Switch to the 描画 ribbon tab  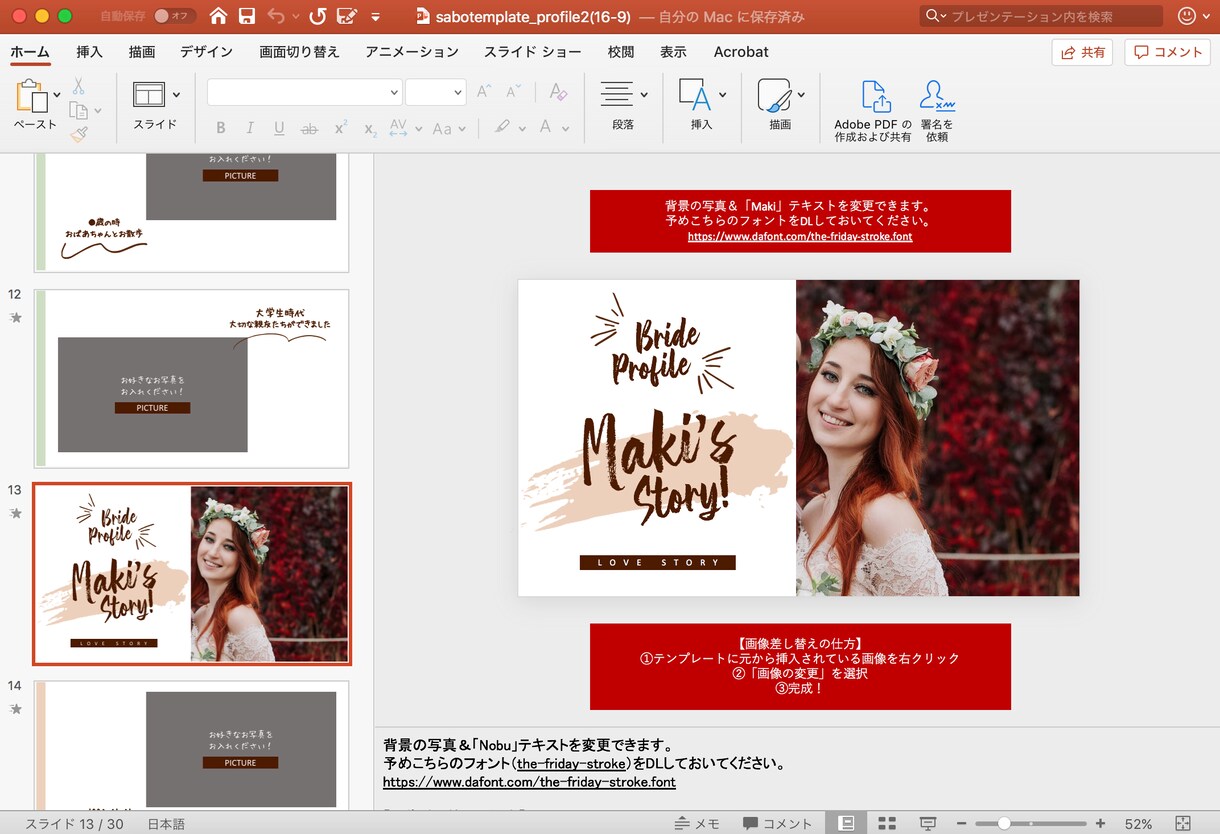(142, 52)
